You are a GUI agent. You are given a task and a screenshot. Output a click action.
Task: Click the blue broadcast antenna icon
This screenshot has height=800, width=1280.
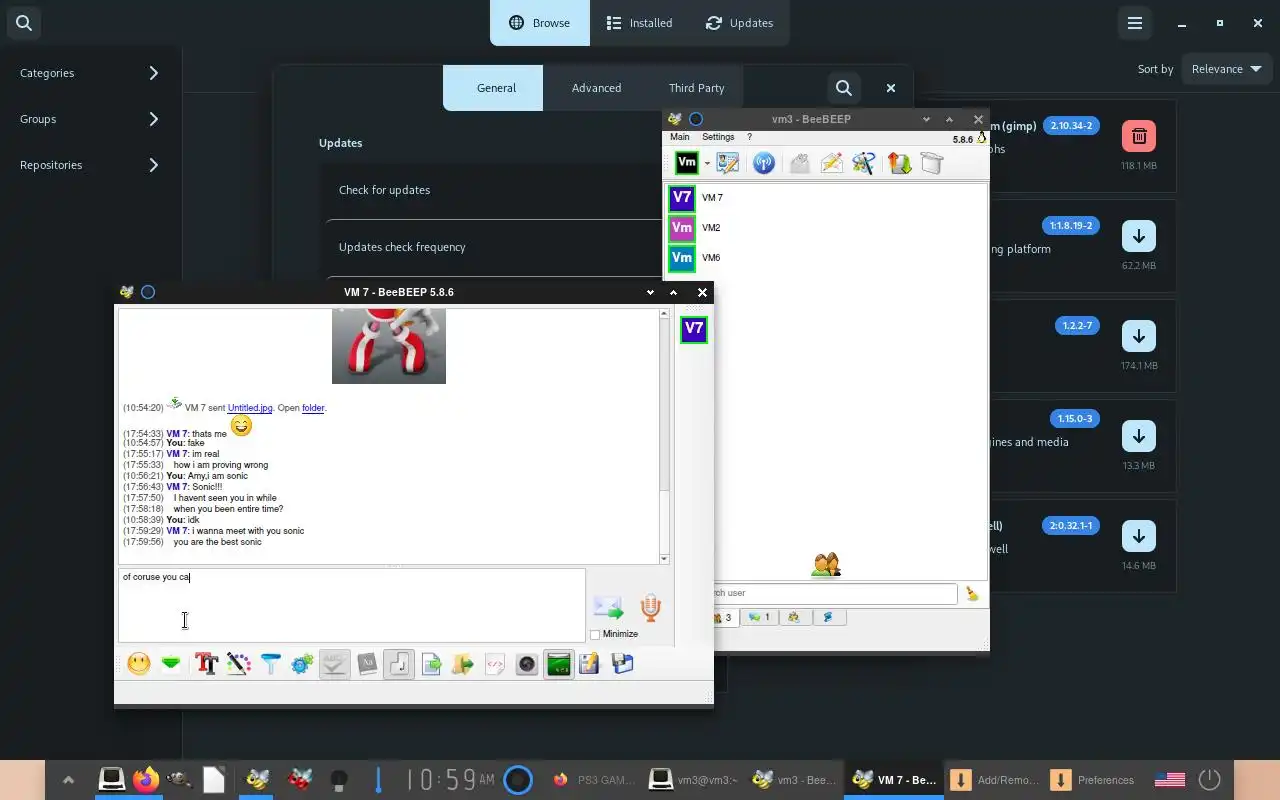(x=764, y=163)
